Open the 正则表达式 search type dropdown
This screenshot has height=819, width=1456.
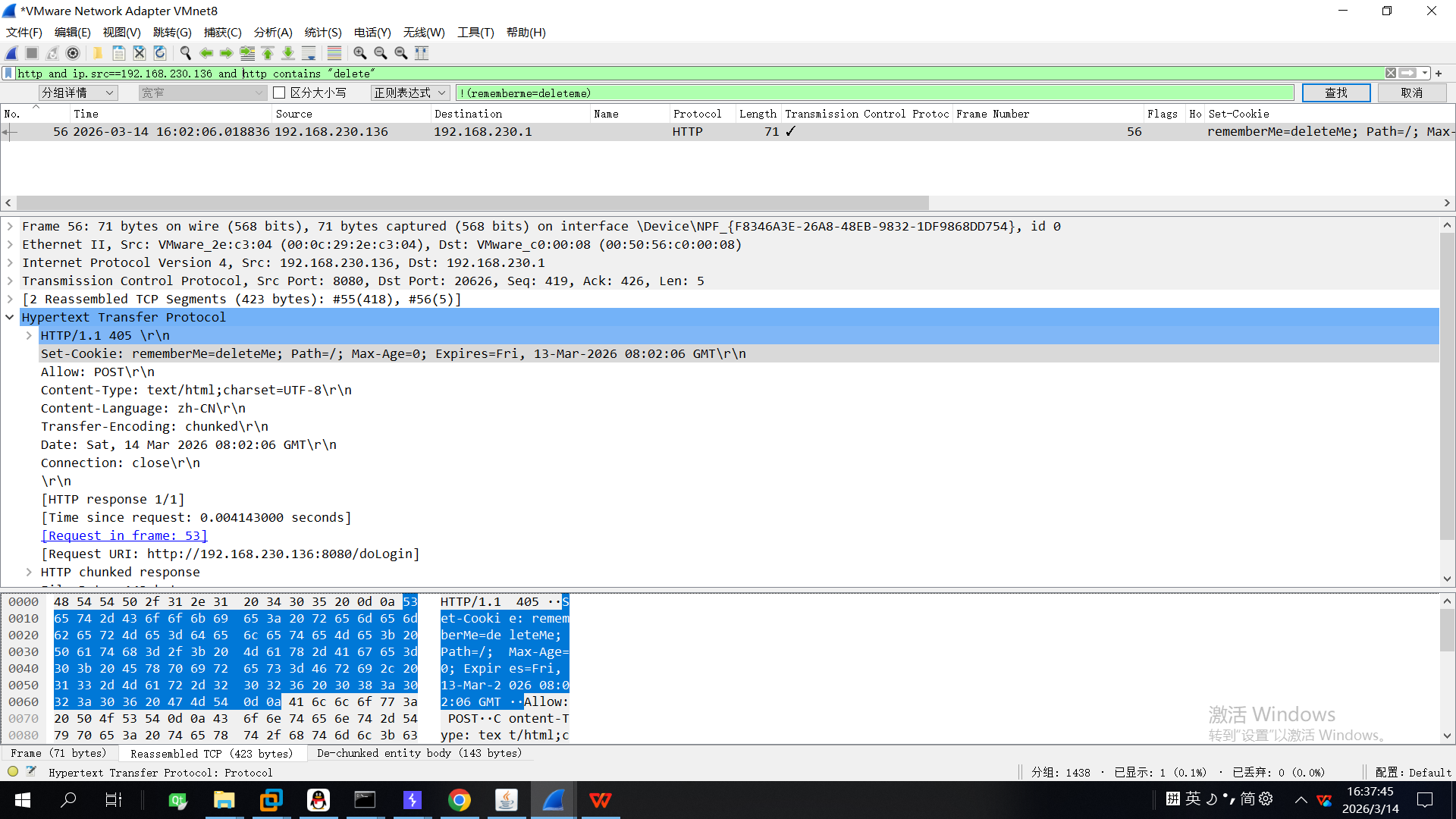[410, 93]
